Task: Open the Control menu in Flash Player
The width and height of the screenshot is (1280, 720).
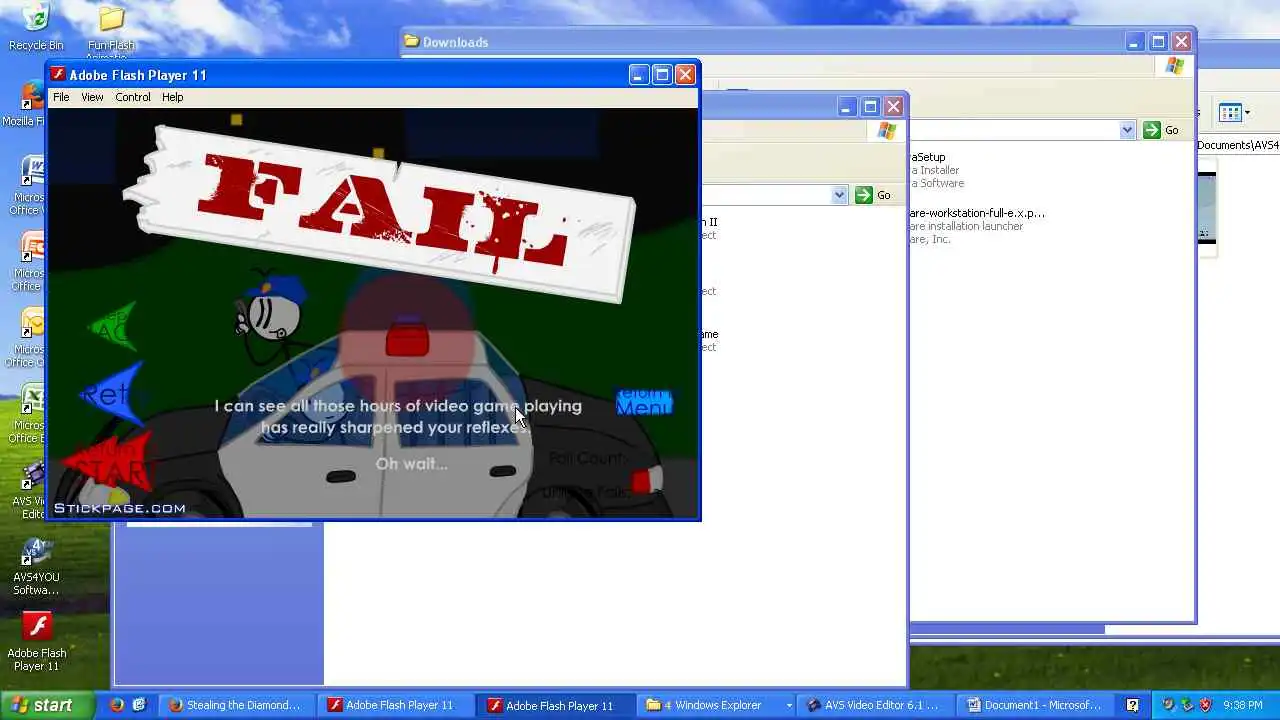Action: click(x=133, y=97)
